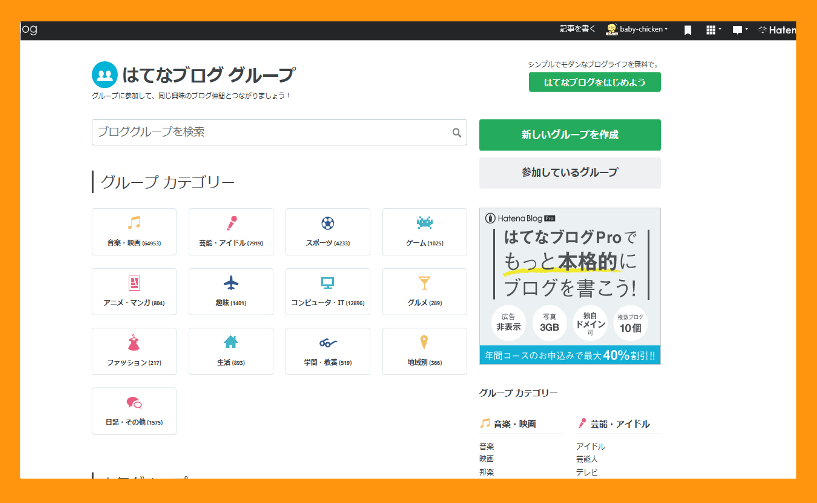Click 記事を書く in the top bar

tap(577, 29)
